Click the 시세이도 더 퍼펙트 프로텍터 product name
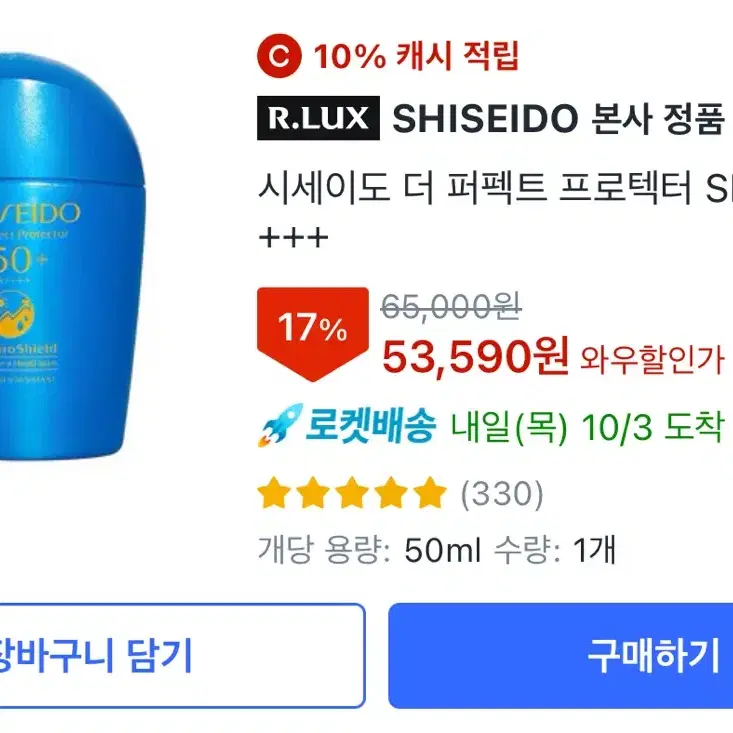This screenshot has width=733, height=733. [474, 188]
